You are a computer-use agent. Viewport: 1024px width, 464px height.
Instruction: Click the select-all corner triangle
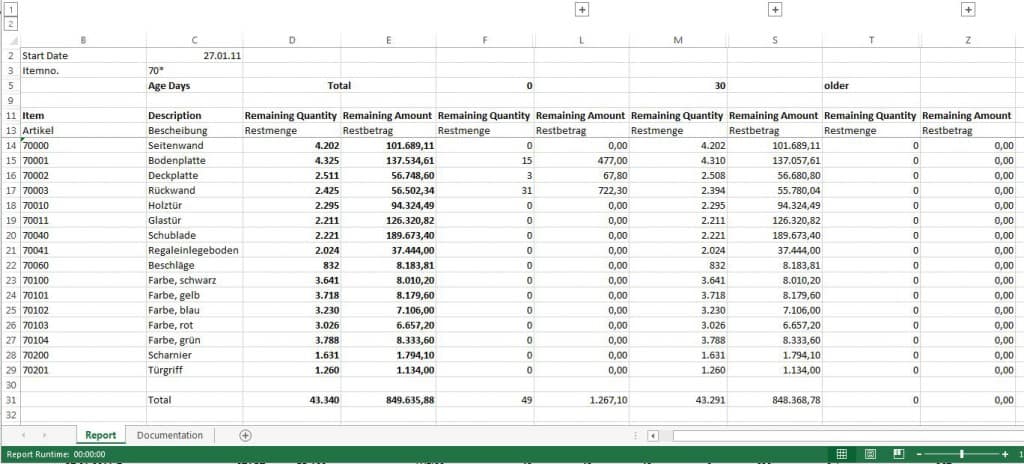[11, 40]
